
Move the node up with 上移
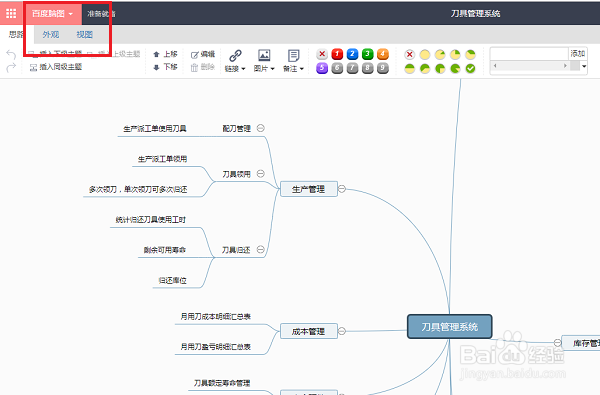165,54
